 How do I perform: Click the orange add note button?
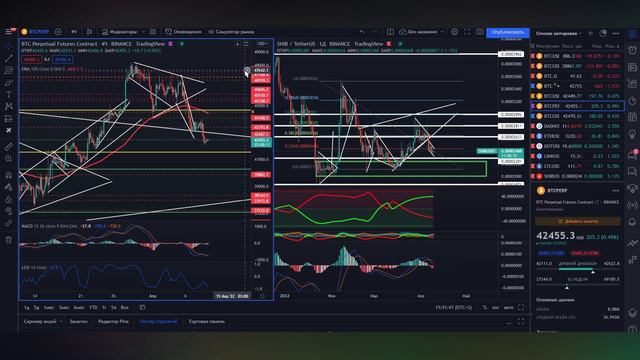578,221
